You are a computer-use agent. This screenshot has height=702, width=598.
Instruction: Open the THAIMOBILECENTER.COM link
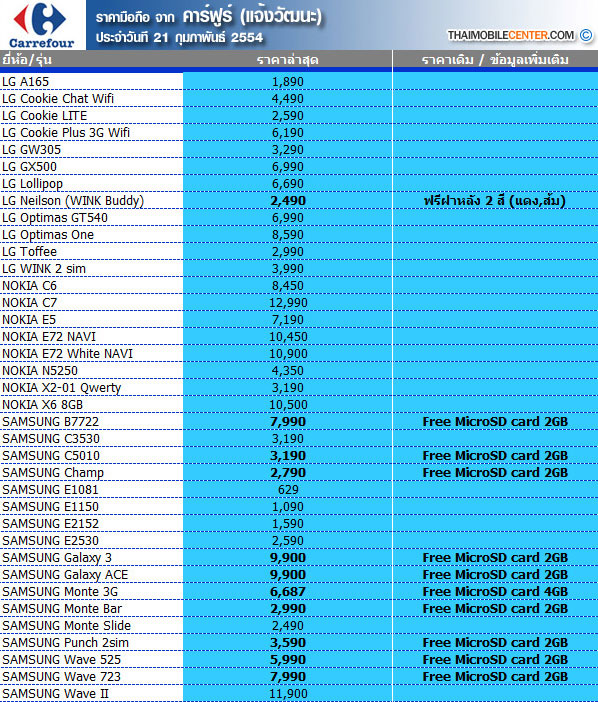pos(511,35)
